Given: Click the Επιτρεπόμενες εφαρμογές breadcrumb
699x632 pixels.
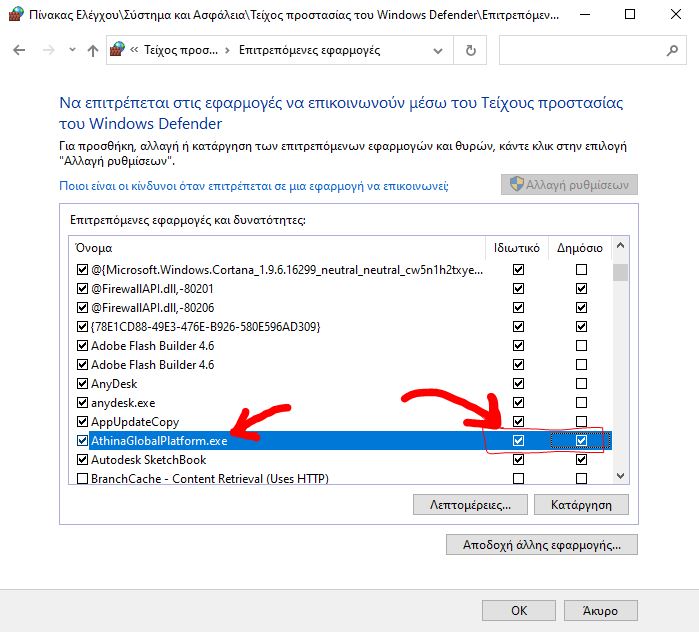Looking at the screenshot, I should click(x=309, y=50).
